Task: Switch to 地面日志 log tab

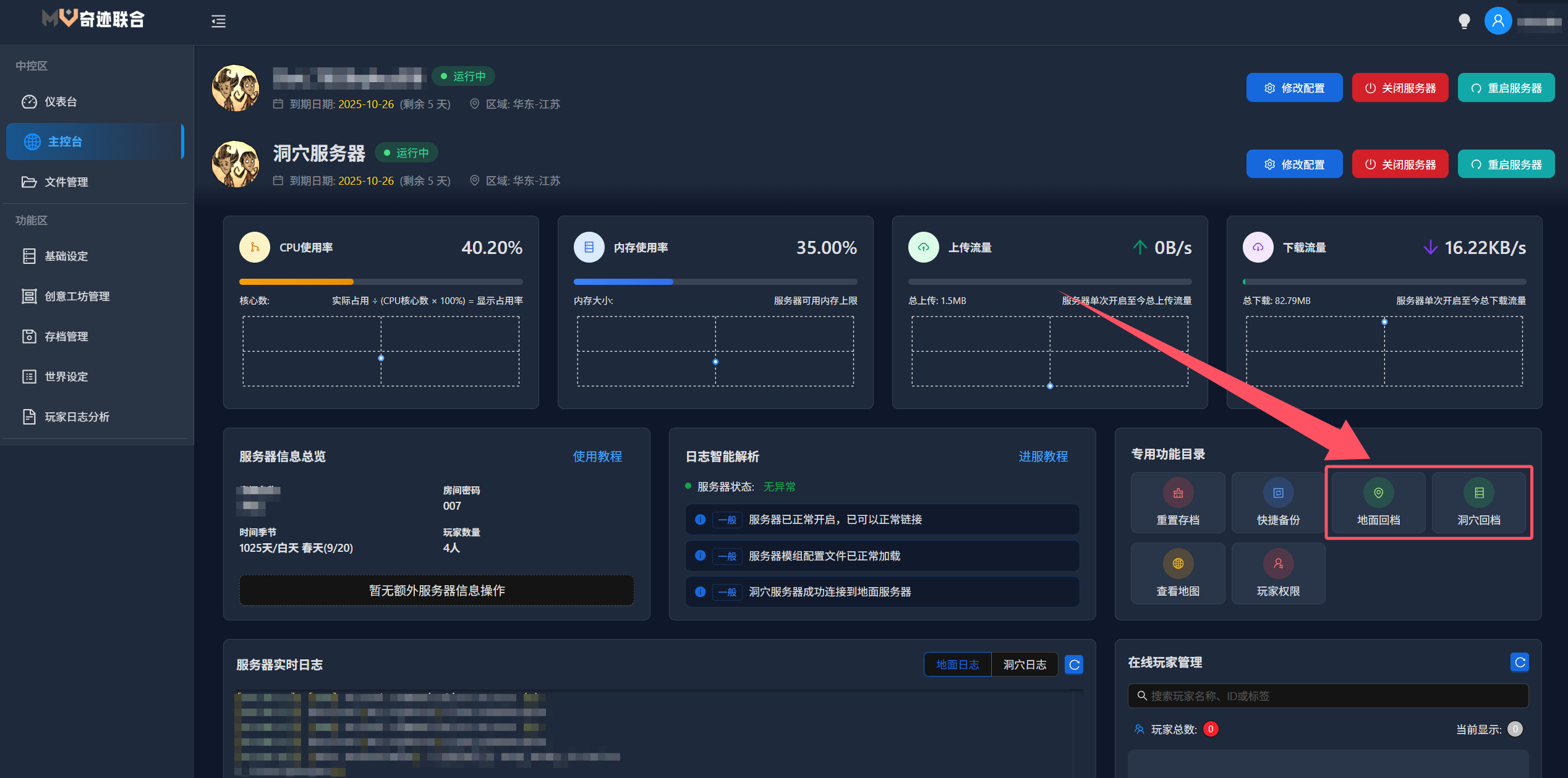Action: [957, 664]
